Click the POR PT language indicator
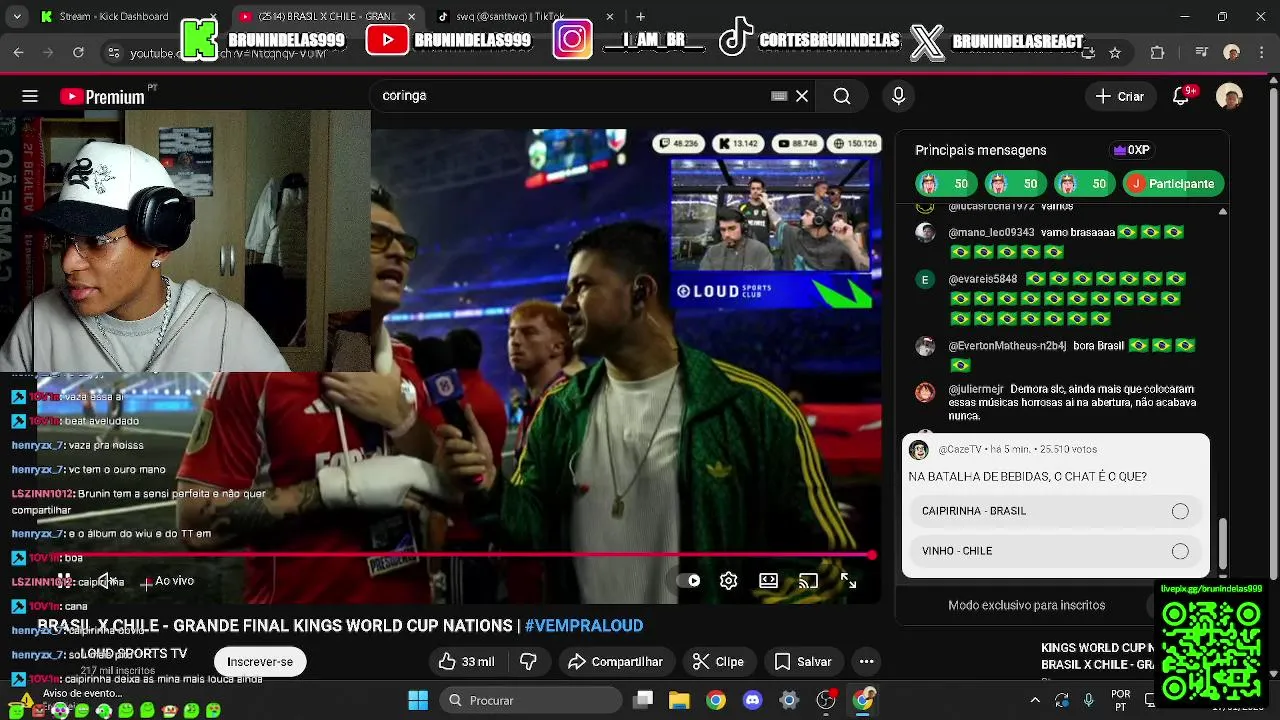The width and height of the screenshot is (1280, 720). click(1121, 700)
